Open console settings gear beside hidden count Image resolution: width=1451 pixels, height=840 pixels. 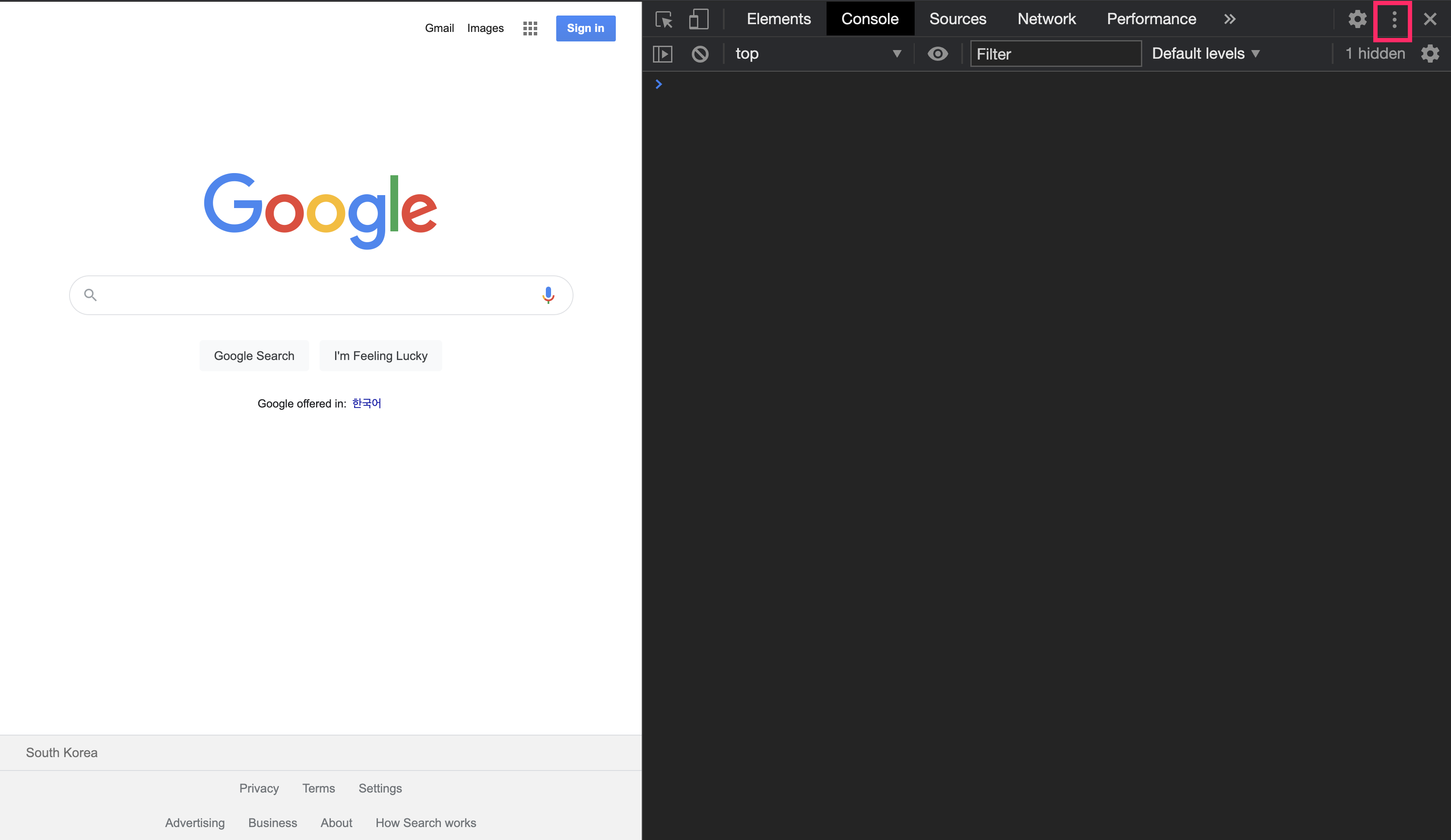1430,54
